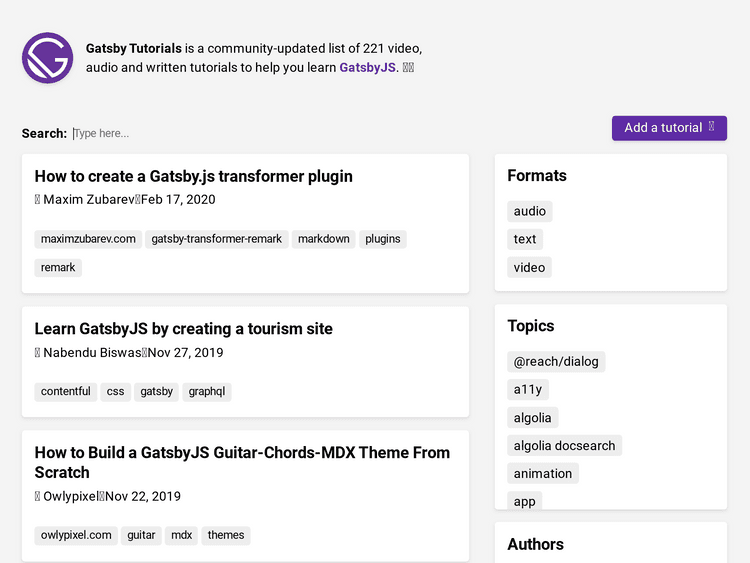Click author name Owlypixel
This screenshot has height=563, width=750.
(x=71, y=496)
